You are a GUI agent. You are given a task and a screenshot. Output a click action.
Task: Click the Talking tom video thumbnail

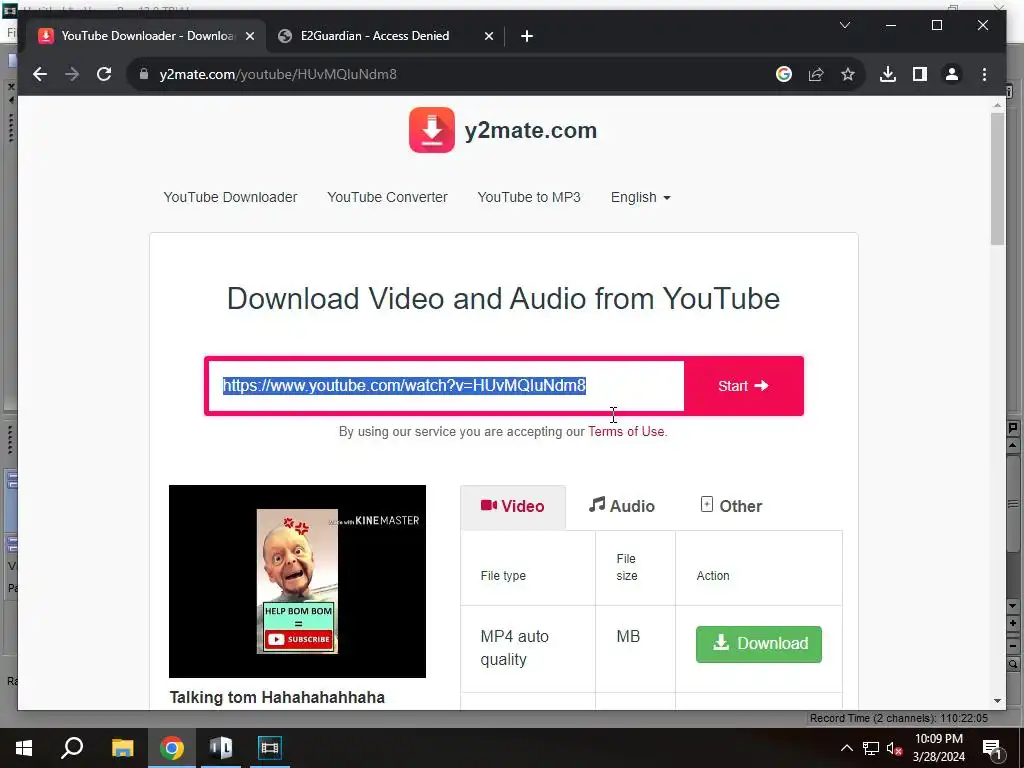(x=297, y=581)
